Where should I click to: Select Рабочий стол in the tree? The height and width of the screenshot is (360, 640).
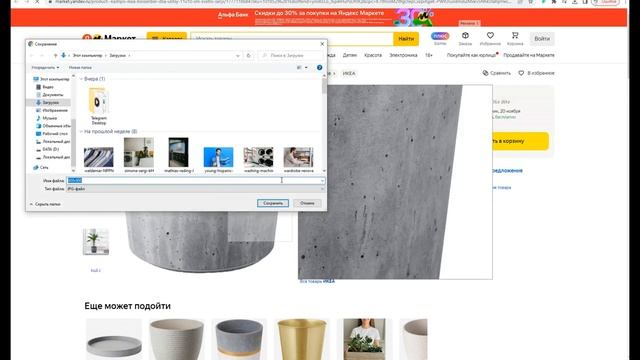51,133
